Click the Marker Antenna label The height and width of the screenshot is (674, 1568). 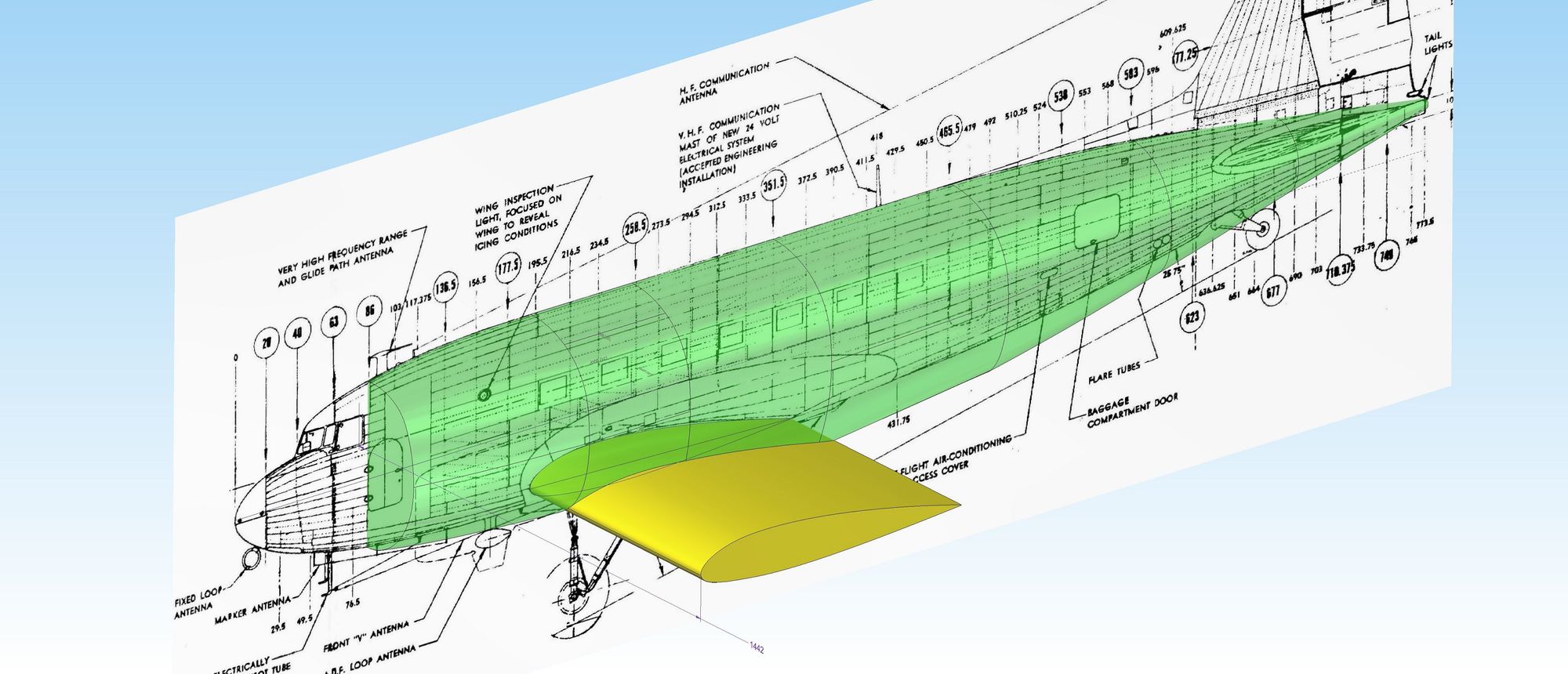click(x=252, y=610)
